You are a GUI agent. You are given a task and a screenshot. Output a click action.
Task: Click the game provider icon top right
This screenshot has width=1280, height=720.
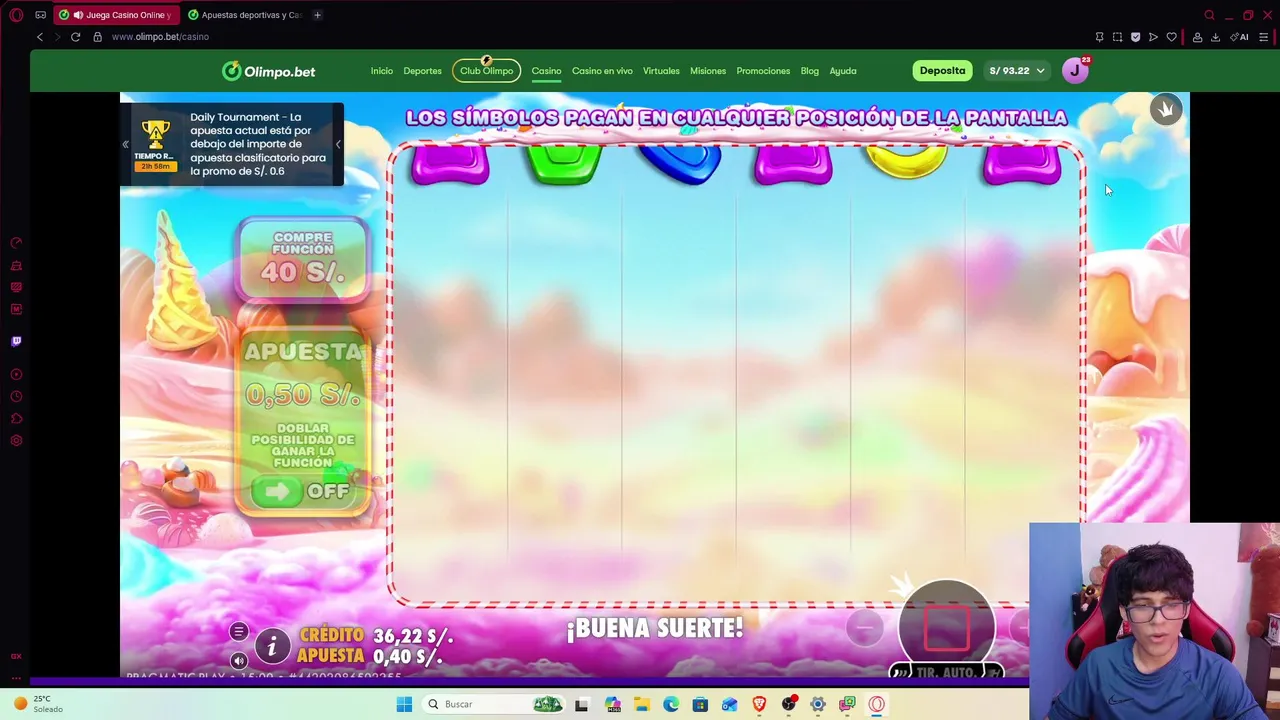click(x=1165, y=109)
